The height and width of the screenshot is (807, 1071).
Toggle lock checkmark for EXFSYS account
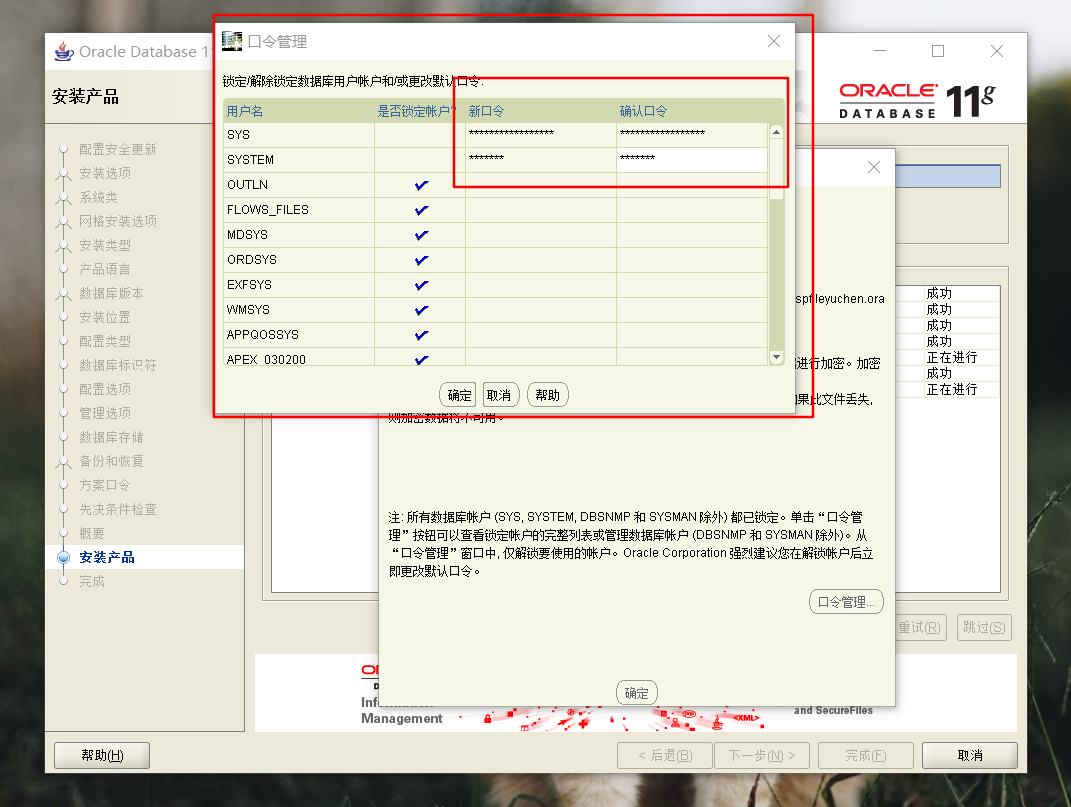(x=421, y=285)
